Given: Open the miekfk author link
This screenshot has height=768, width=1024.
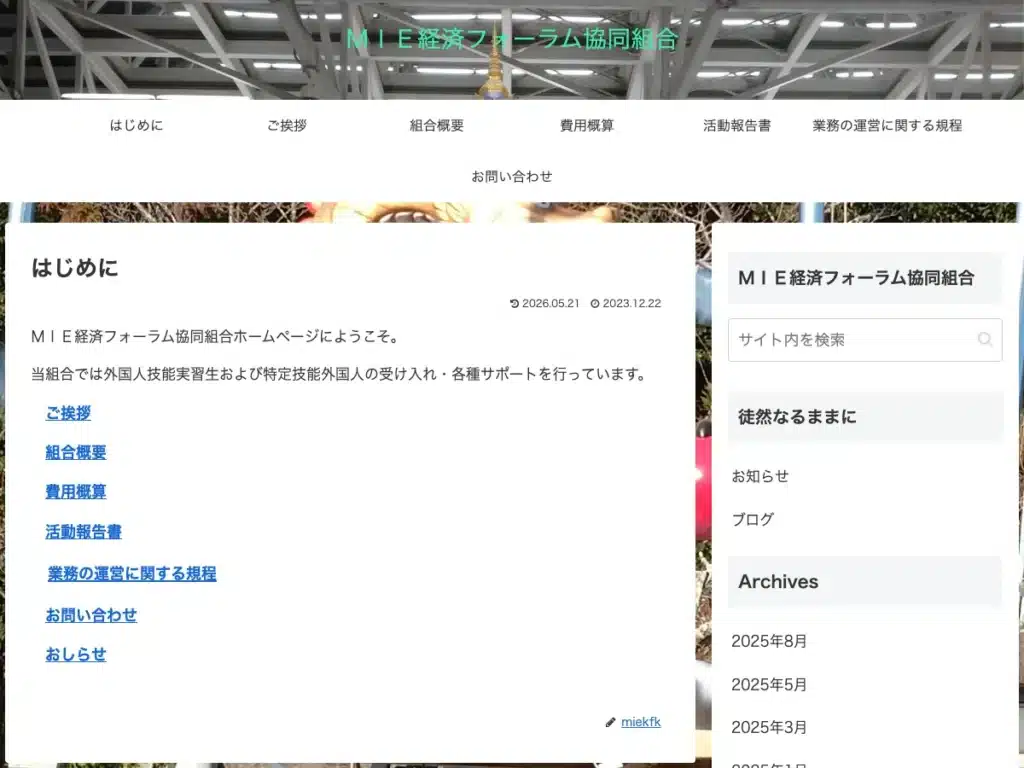Looking at the screenshot, I should pos(641,722).
